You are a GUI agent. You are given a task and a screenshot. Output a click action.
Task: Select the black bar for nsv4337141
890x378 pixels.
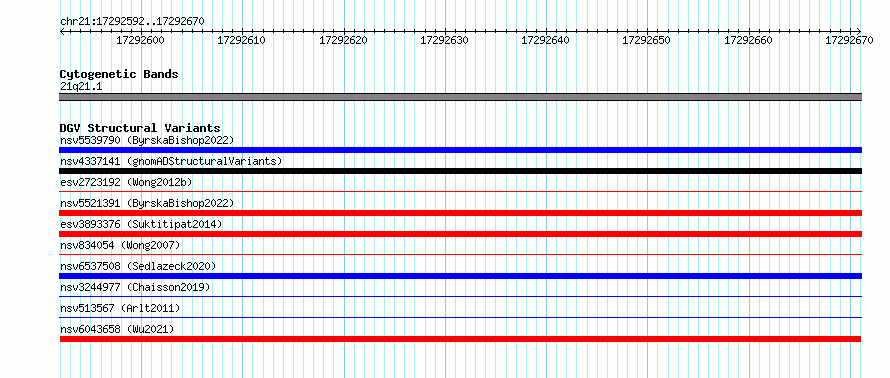point(460,171)
